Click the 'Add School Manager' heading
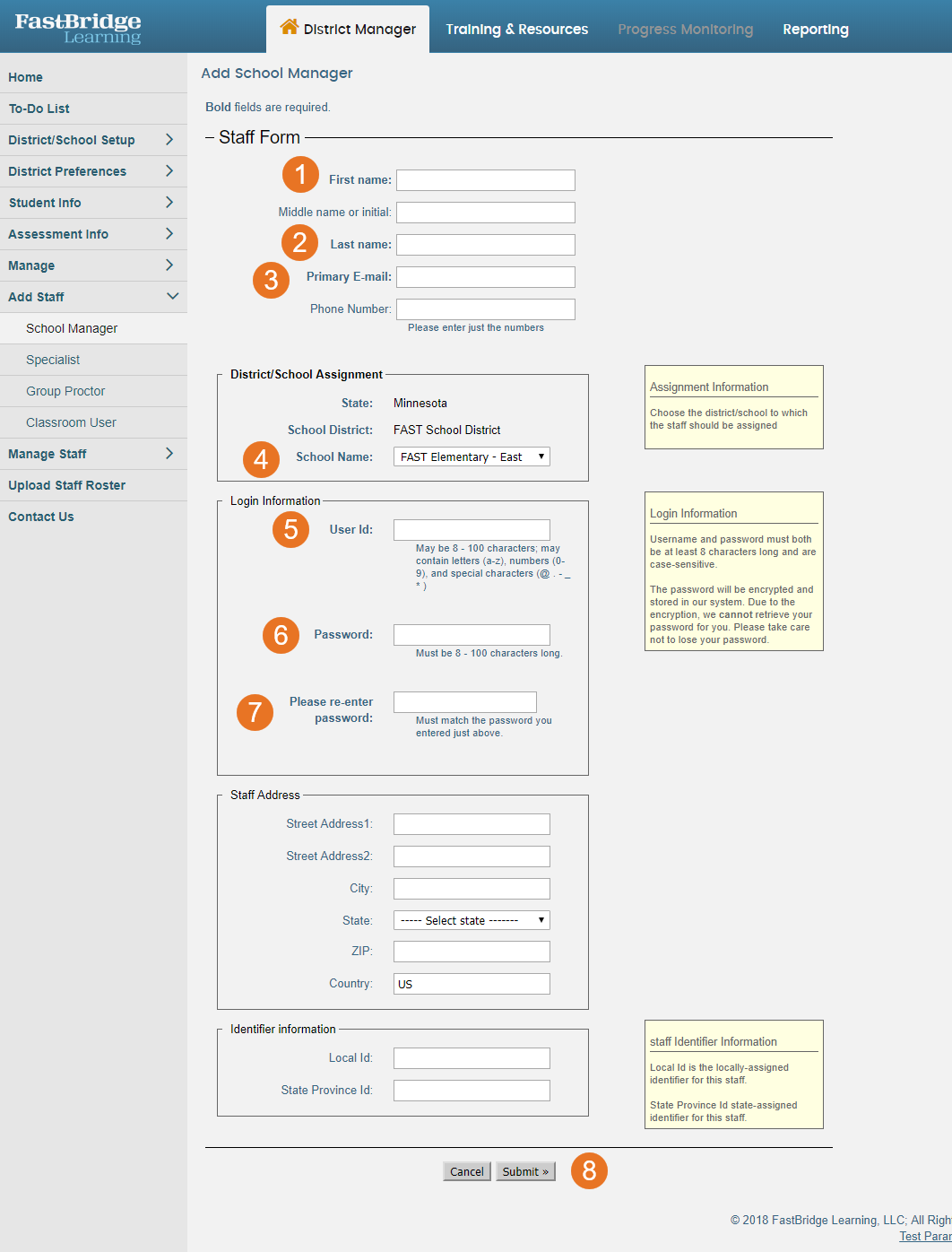This screenshot has width=952, height=1252. click(x=277, y=73)
